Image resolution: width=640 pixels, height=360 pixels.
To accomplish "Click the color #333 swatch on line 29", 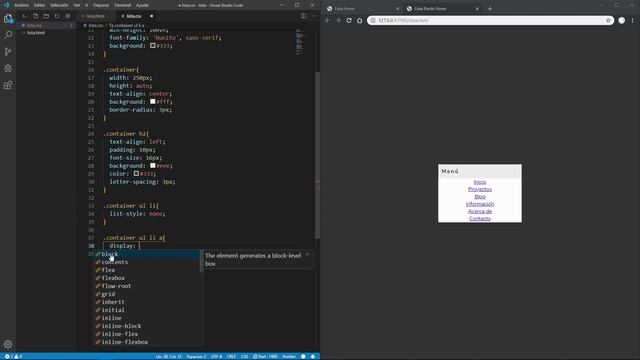I will (136, 174).
